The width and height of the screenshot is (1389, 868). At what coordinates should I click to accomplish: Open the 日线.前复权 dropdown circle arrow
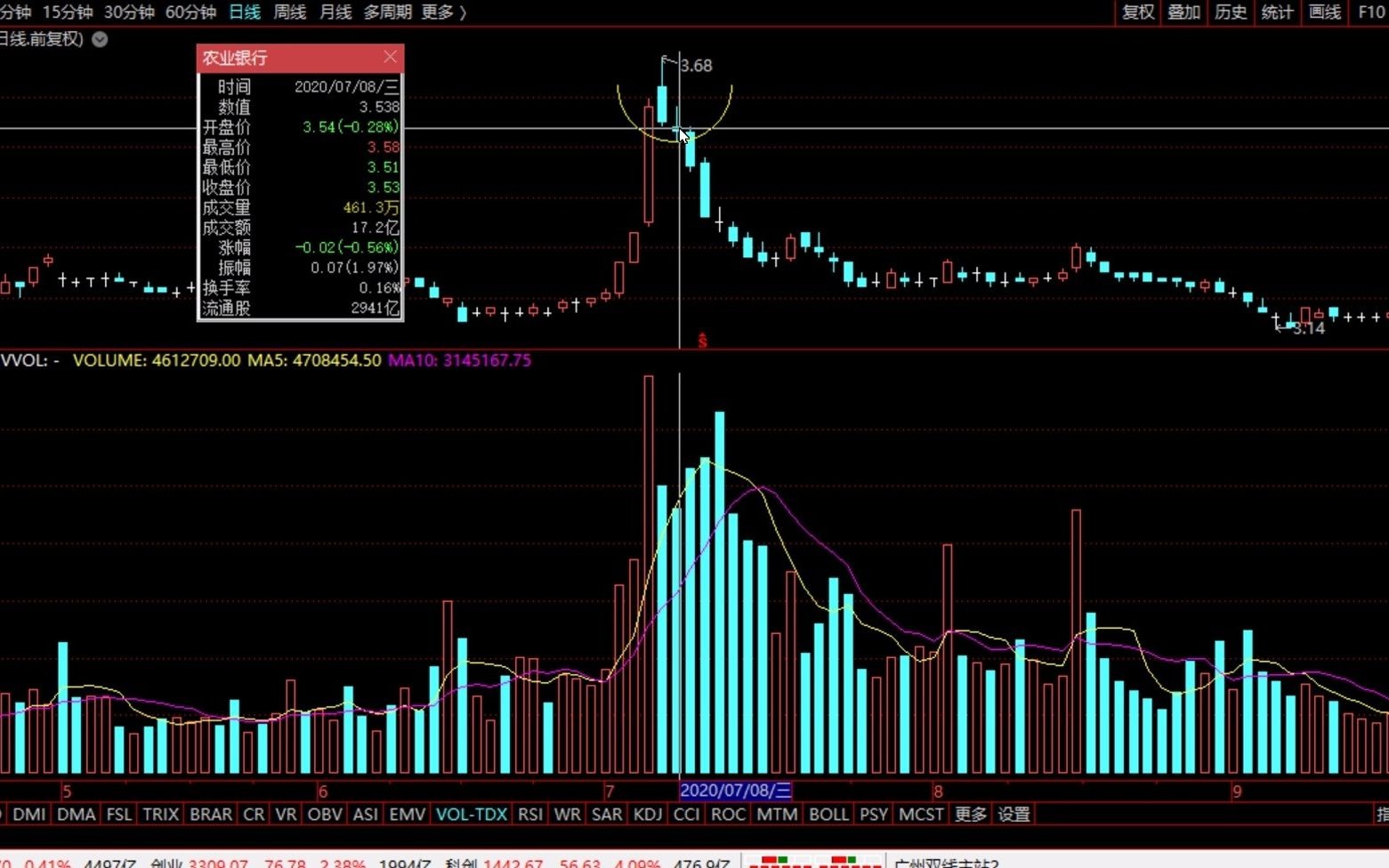point(100,39)
